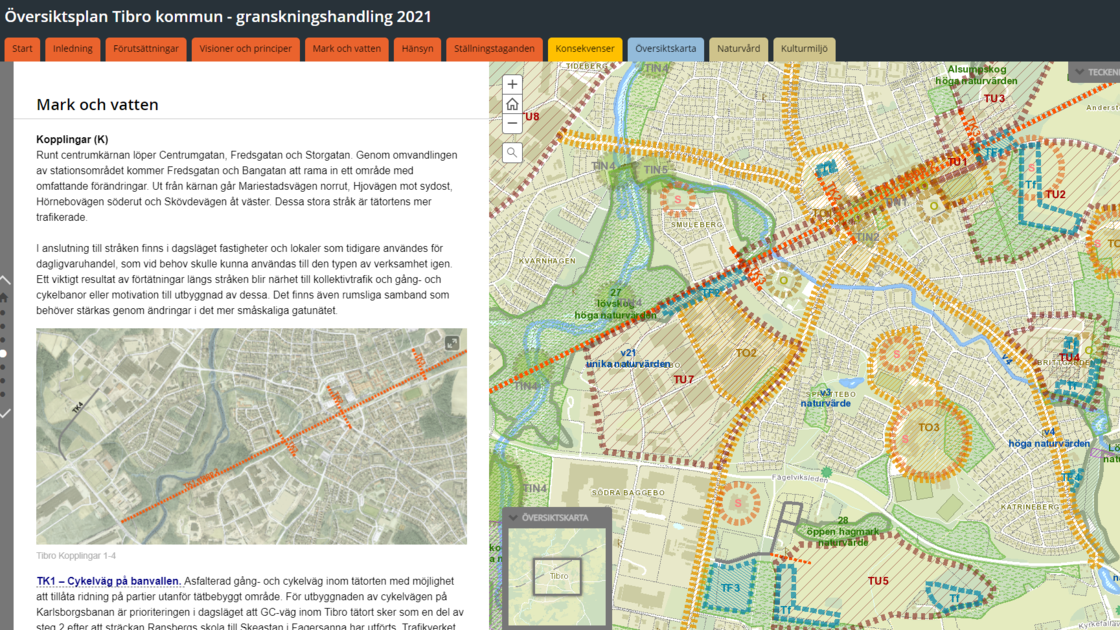Screen dimensions: 1120x630
Task: Open the Förutsättningar tab
Action: click(x=146, y=49)
